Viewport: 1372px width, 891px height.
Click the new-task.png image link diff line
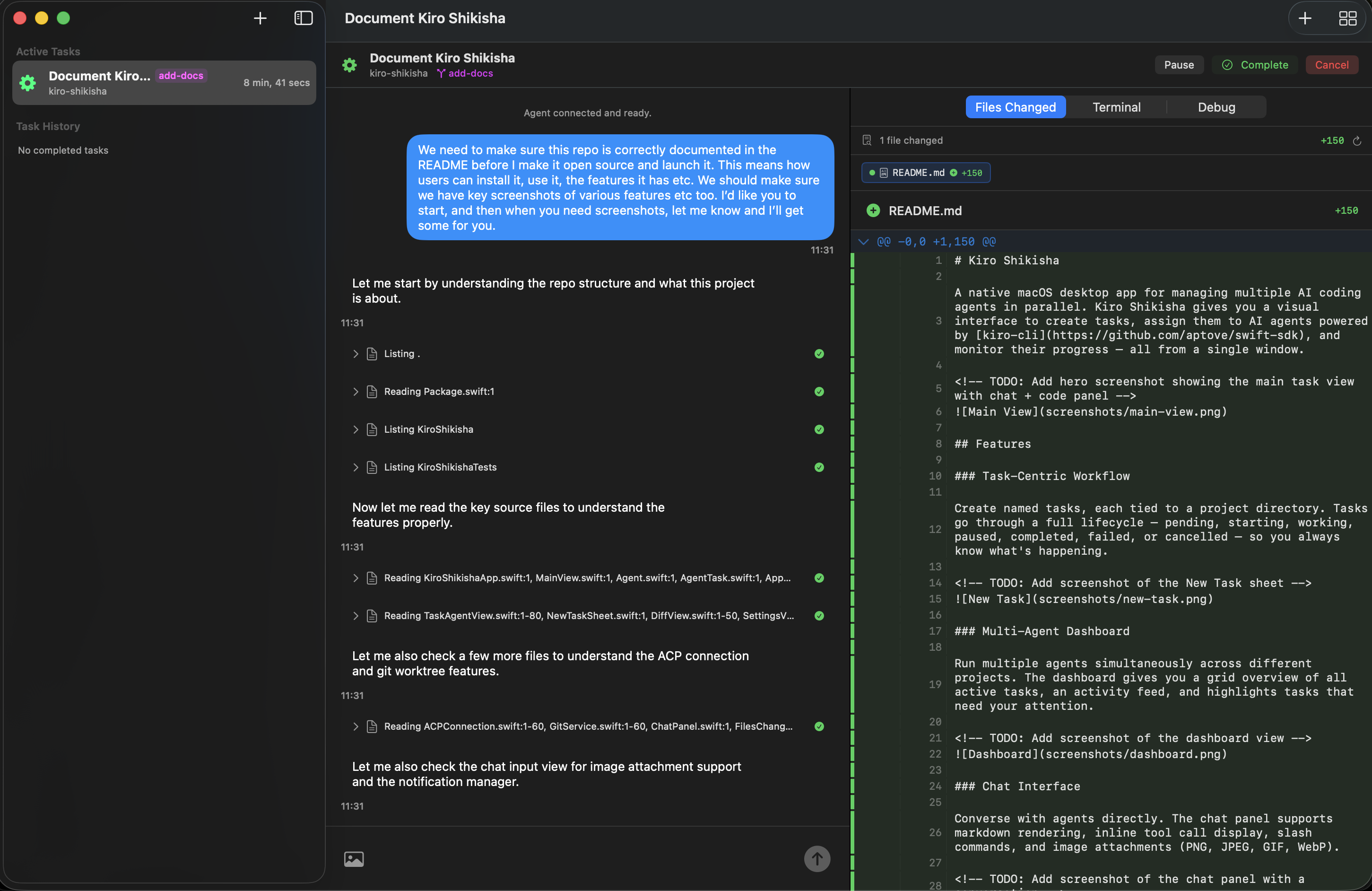click(x=1084, y=599)
